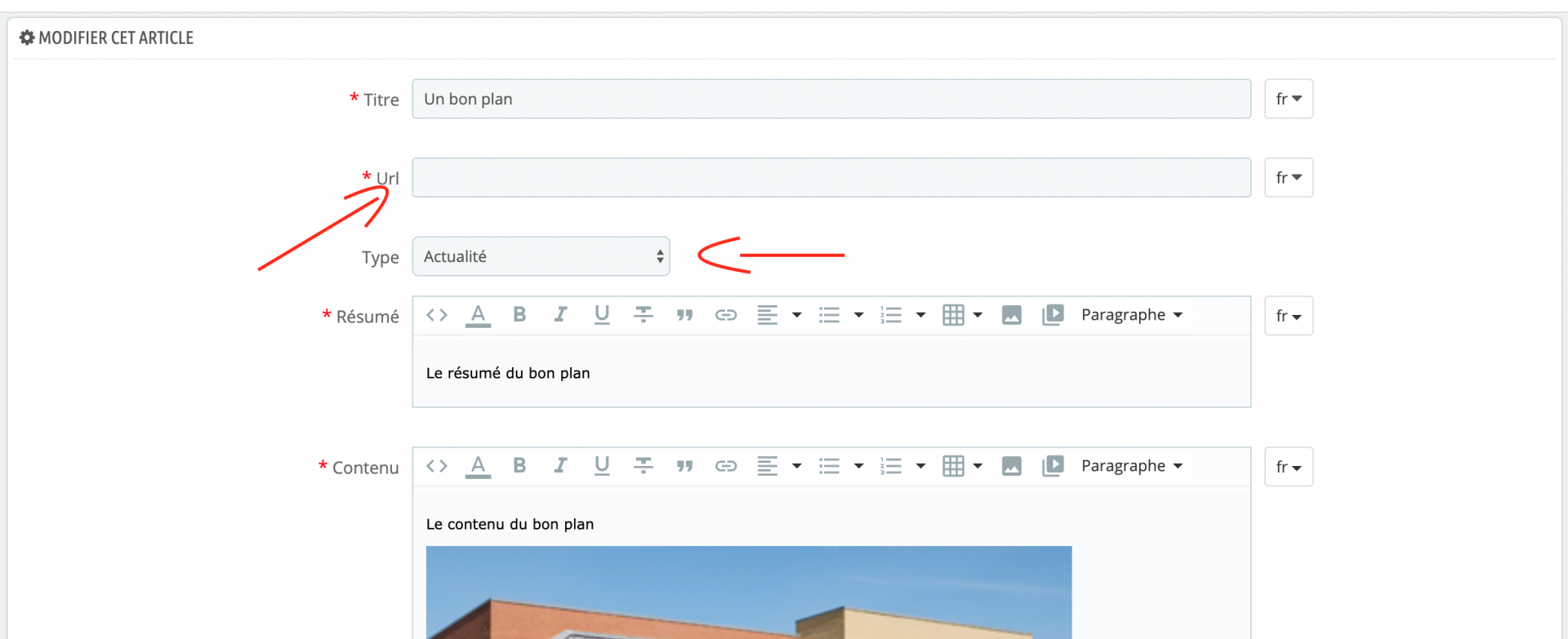The height and width of the screenshot is (639, 1568).
Task: Toggle underline in Contenu editor
Action: [x=602, y=466]
